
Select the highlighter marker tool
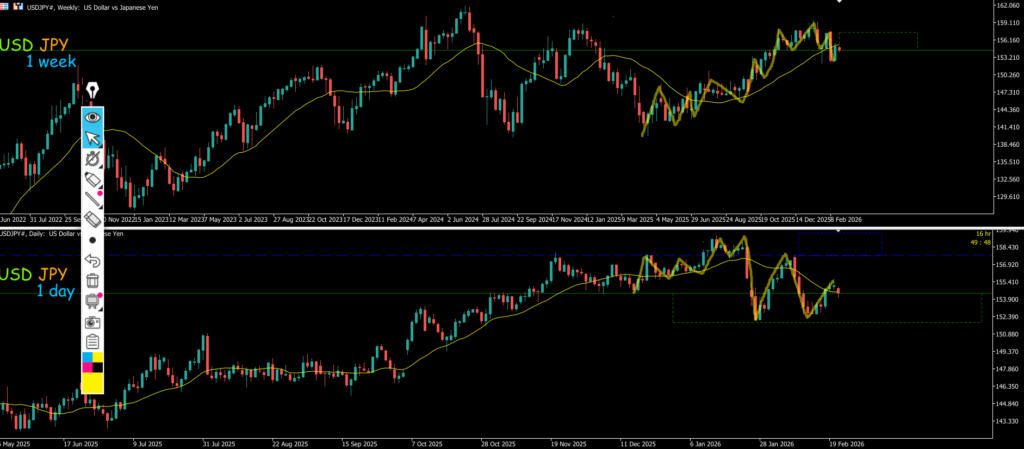93,180
